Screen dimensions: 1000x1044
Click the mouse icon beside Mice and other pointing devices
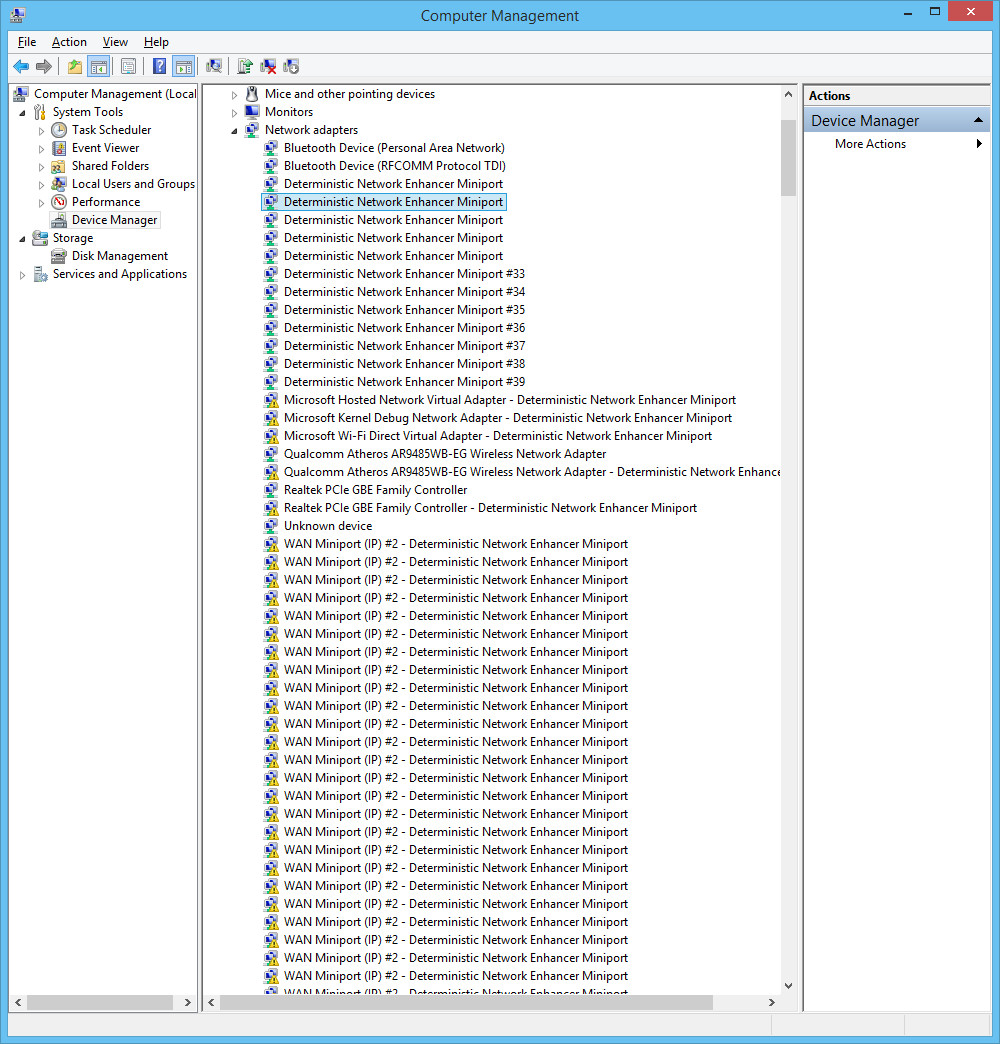click(252, 94)
